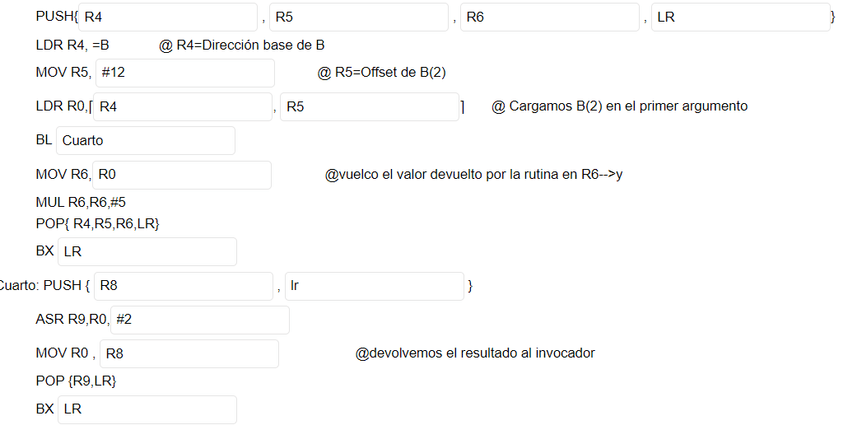This screenshot has height=431, width=848.
Task: Click the POP{ R4,R5,R6,LR} instruction text
Action: 97,223
